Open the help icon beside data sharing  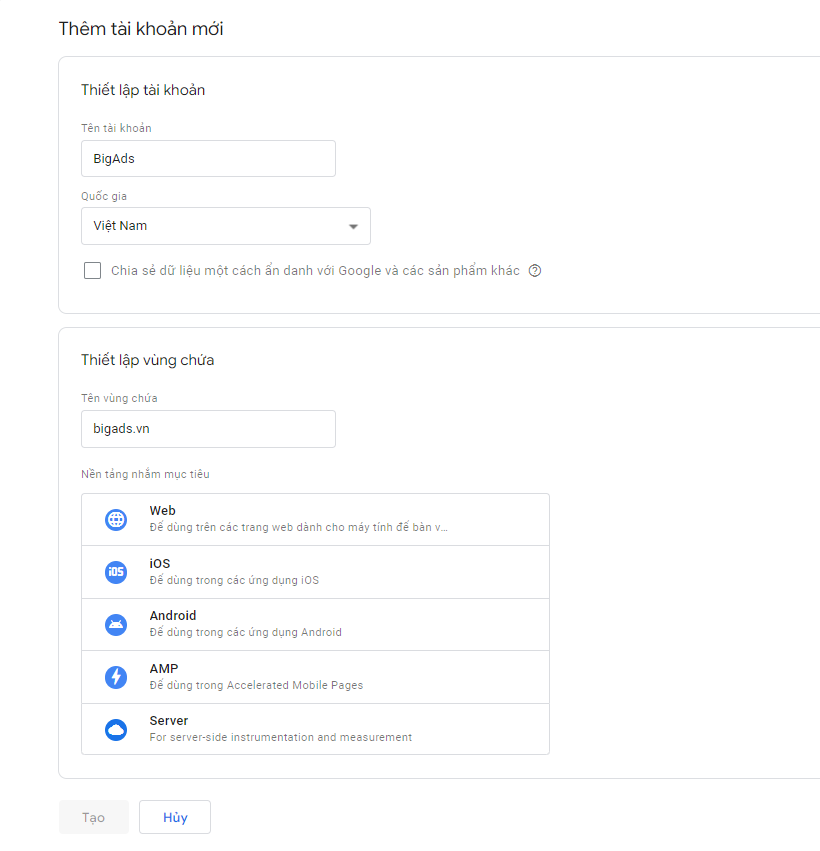535,271
